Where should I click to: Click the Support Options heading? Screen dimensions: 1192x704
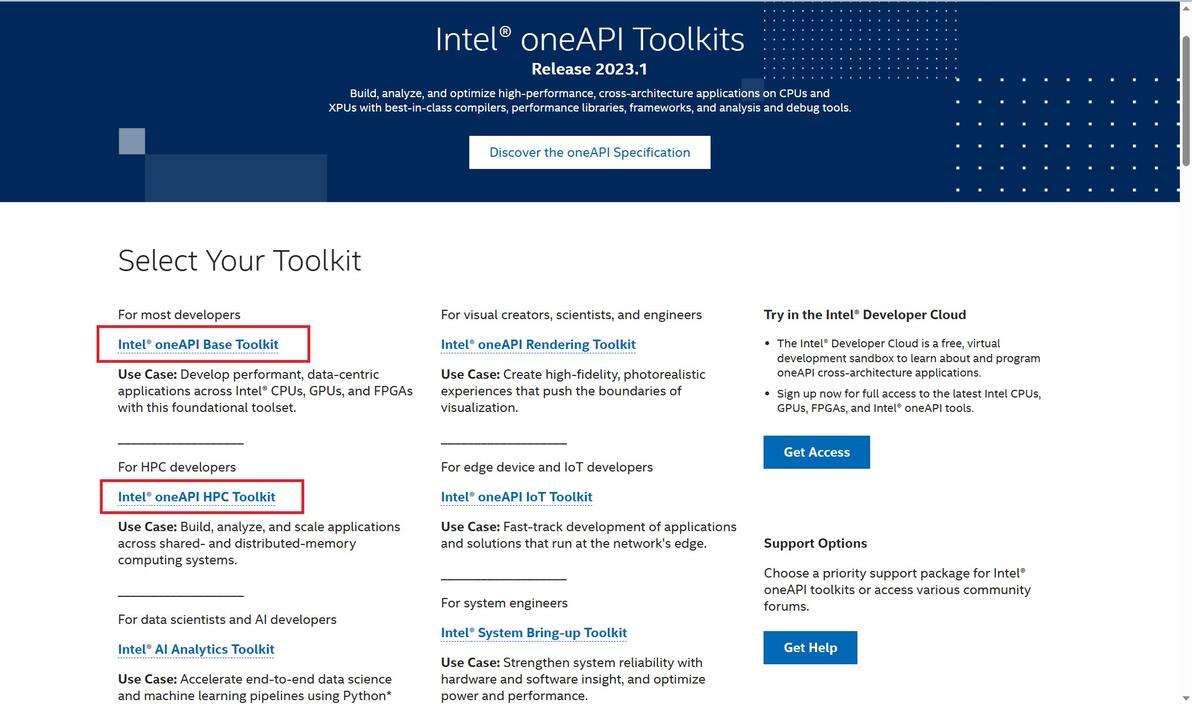click(815, 544)
